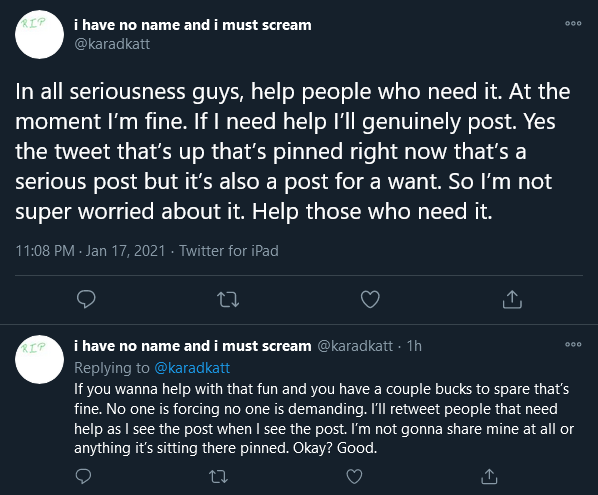Retweet the follow-up reply tweet
The height and width of the screenshot is (495, 598).
click(x=219, y=476)
